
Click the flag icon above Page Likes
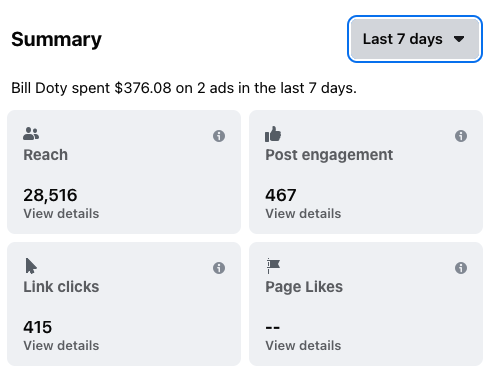coord(273,266)
